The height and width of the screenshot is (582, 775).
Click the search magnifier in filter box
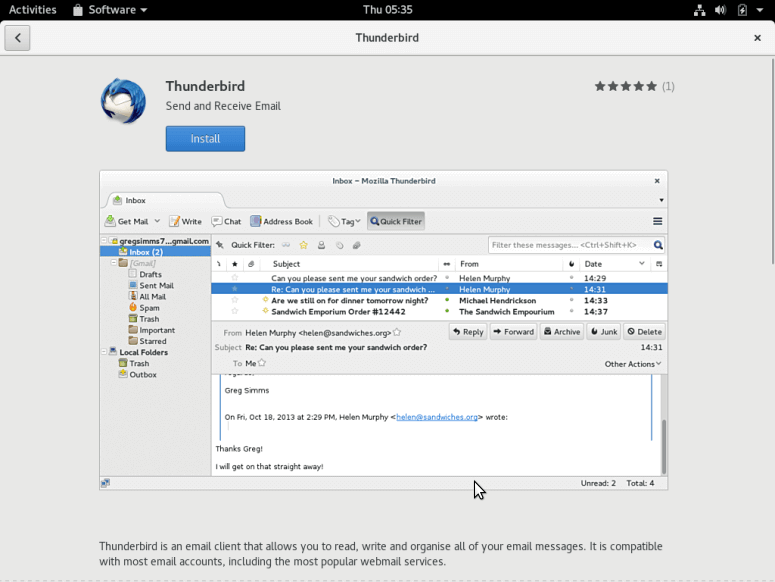pyautogui.click(x=658, y=245)
